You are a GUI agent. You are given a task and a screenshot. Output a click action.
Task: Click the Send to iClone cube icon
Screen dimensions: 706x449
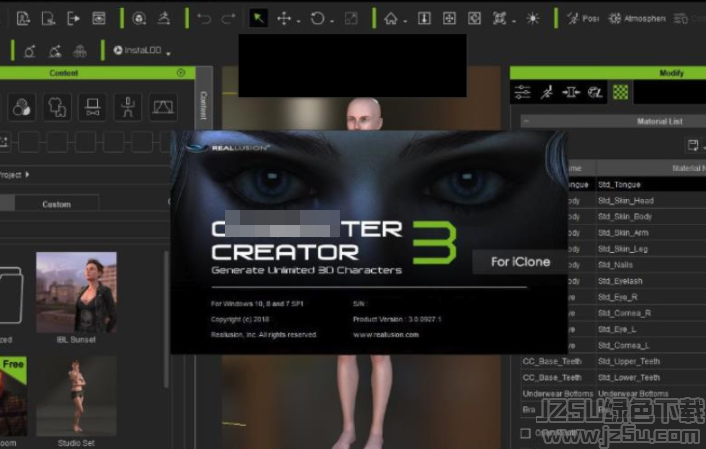[139, 18]
